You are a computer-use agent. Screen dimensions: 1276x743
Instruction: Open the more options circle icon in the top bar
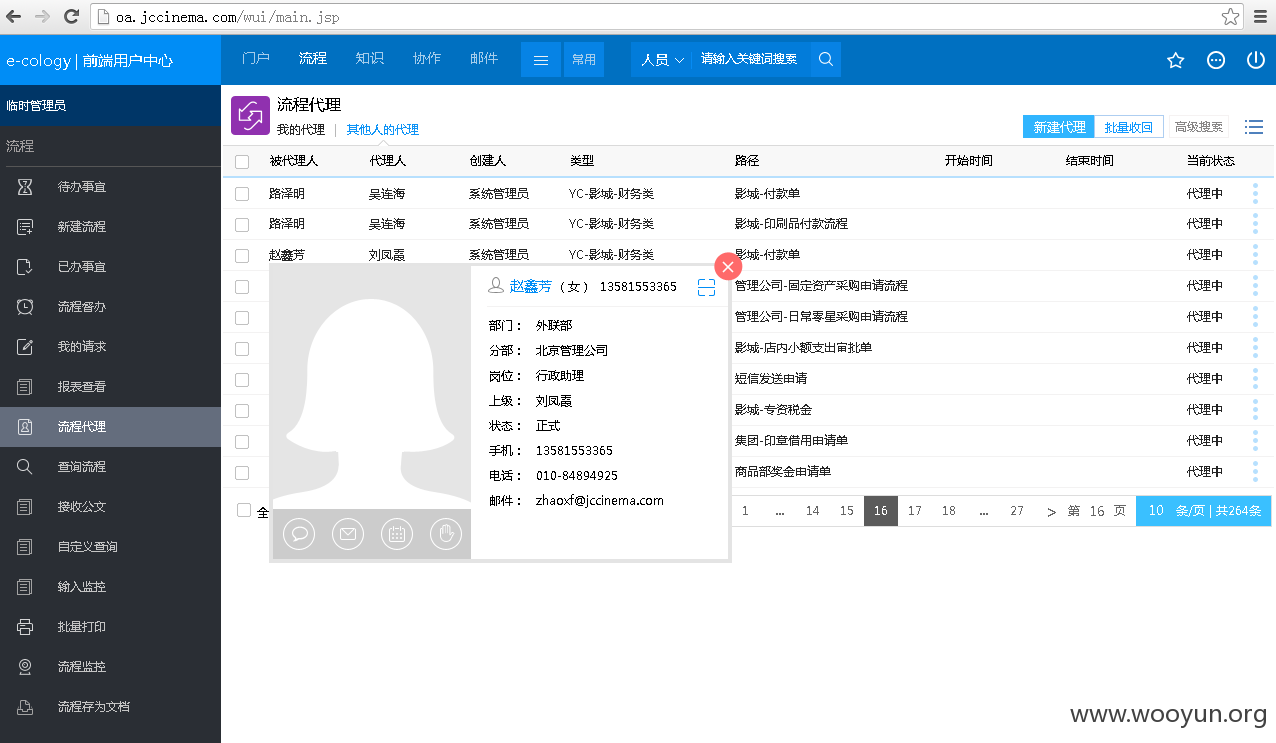click(x=1216, y=60)
